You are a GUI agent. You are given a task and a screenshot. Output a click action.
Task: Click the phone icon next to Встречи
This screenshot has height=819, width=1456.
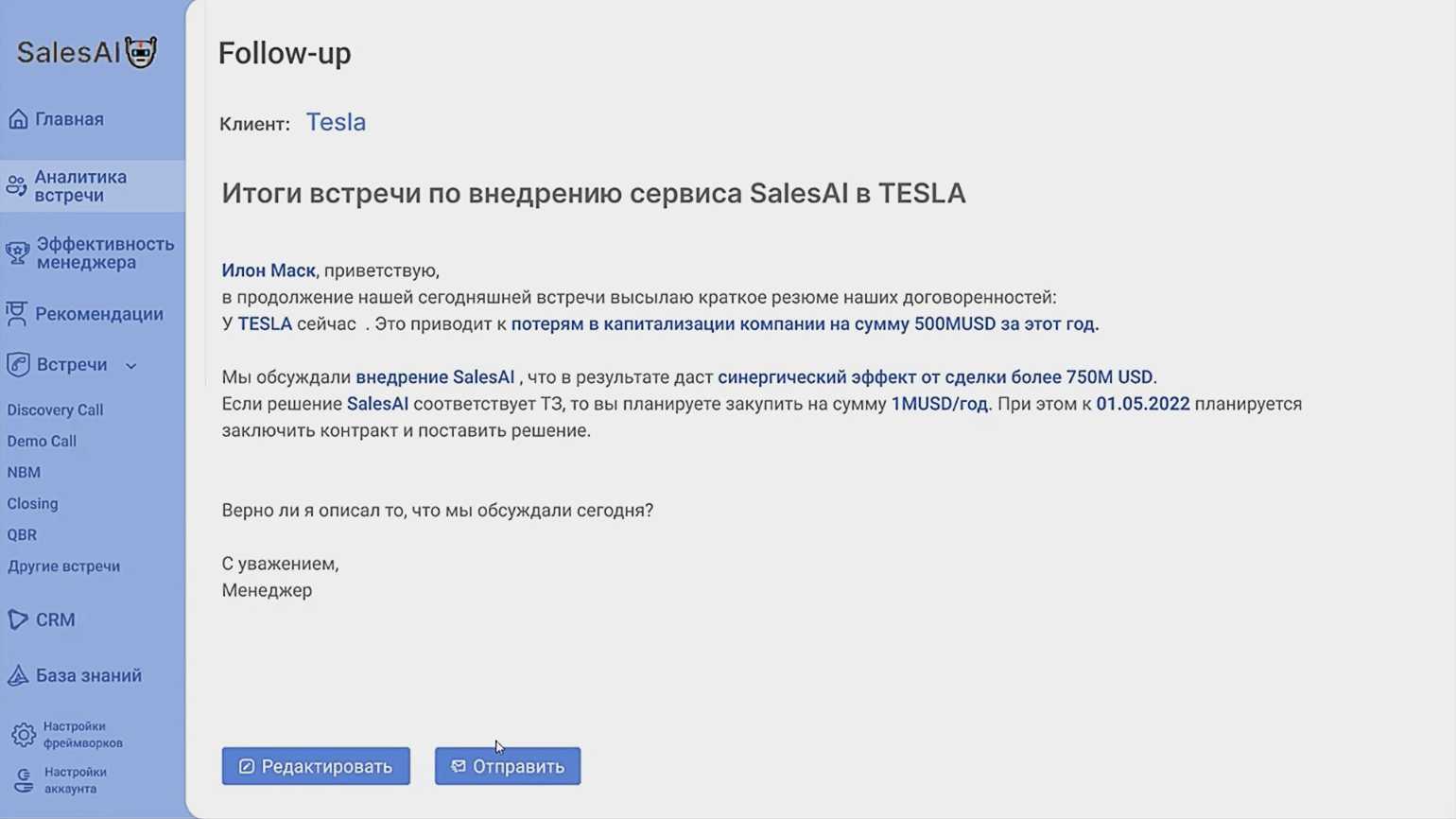18,365
